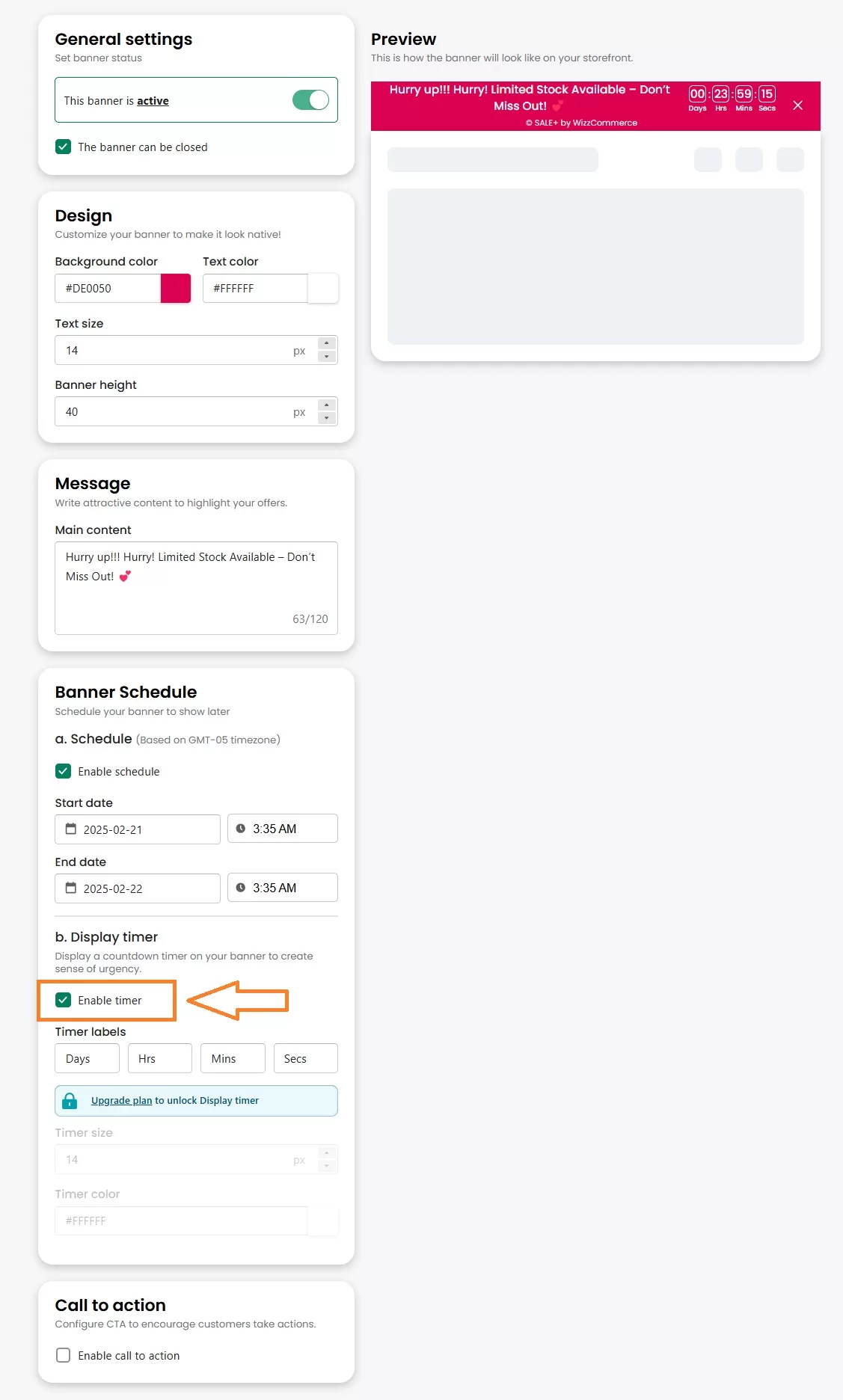Click the calendar icon in End date field

coord(71,888)
